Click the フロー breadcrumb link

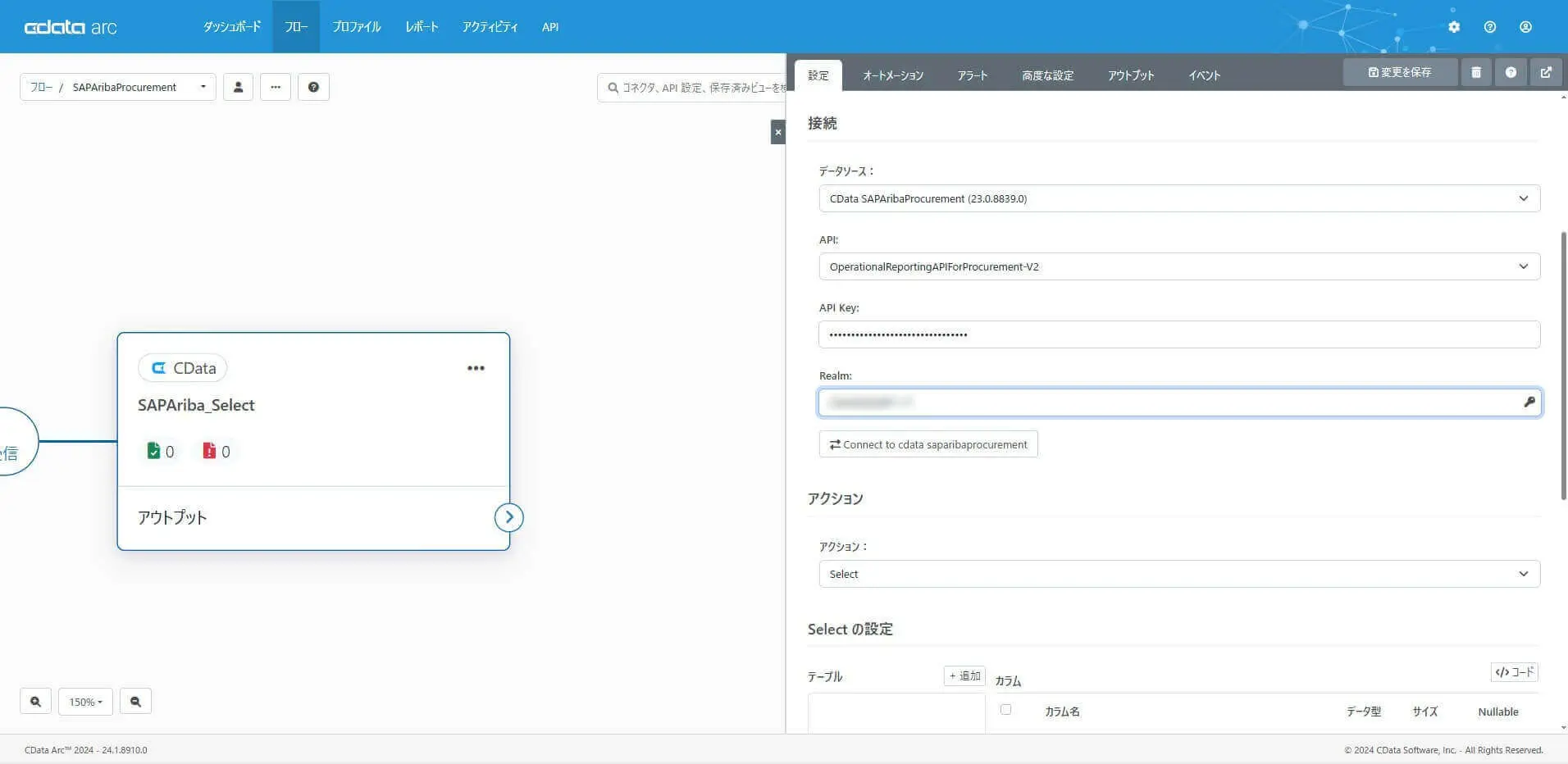(41, 87)
